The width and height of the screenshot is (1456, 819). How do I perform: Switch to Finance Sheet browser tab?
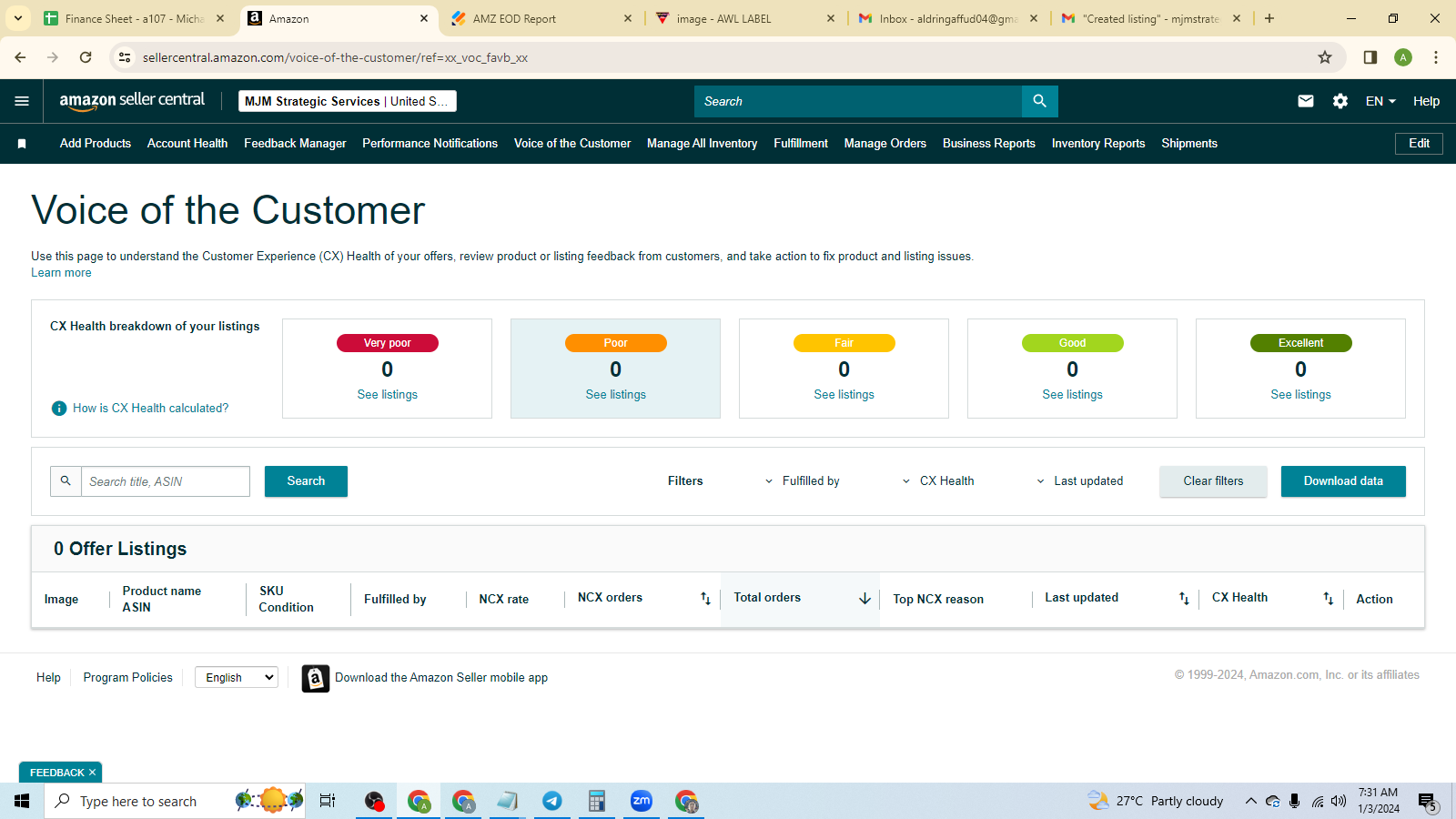(x=135, y=18)
